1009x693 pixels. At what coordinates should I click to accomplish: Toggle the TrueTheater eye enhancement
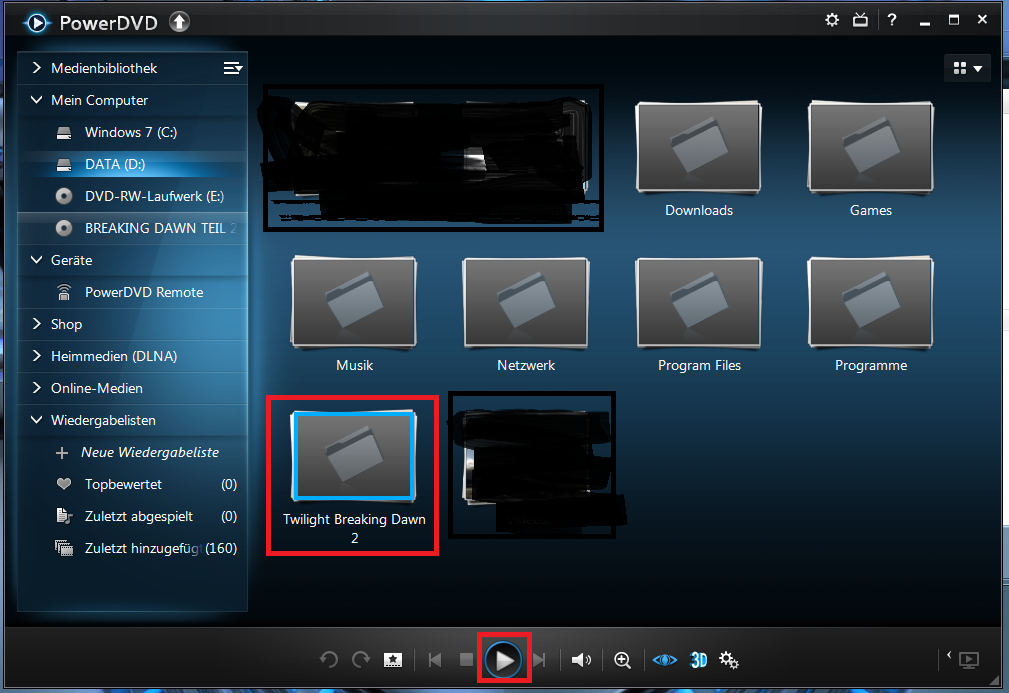pos(664,660)
